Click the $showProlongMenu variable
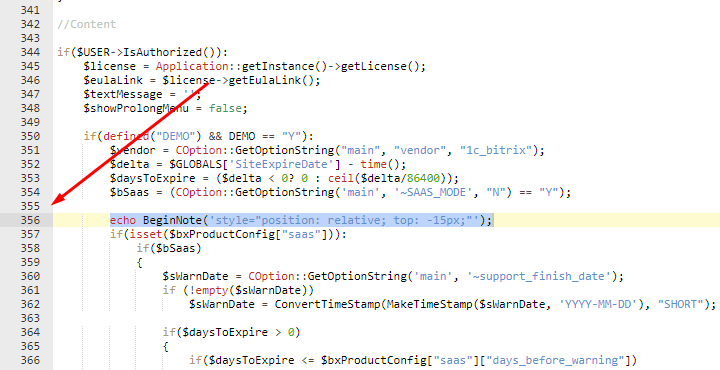Viewport: 720px width, 370px height. pos(136,108)
